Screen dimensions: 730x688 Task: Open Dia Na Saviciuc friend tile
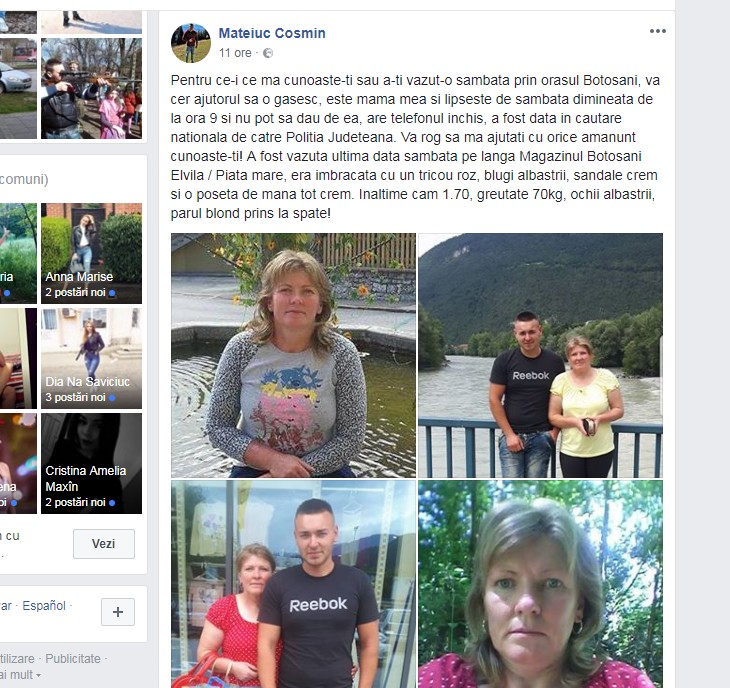(x=91, y=358)
